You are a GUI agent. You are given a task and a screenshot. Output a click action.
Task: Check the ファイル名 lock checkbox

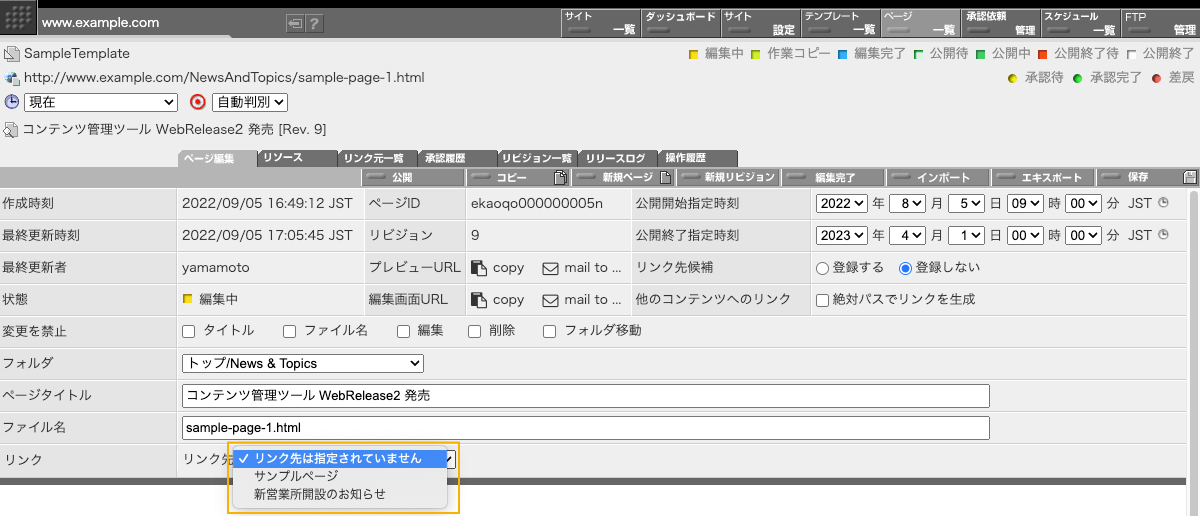click(290, 331)
